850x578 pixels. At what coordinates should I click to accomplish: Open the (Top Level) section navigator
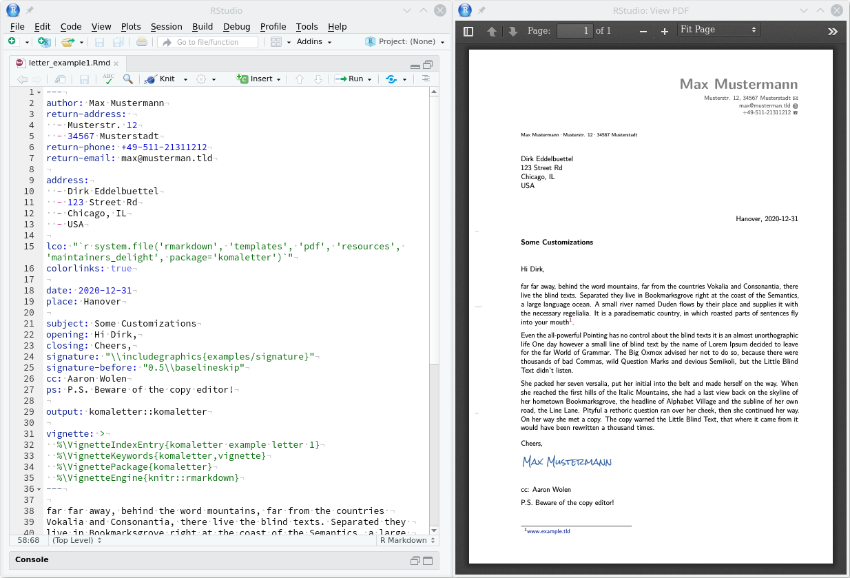click(76, 541)
